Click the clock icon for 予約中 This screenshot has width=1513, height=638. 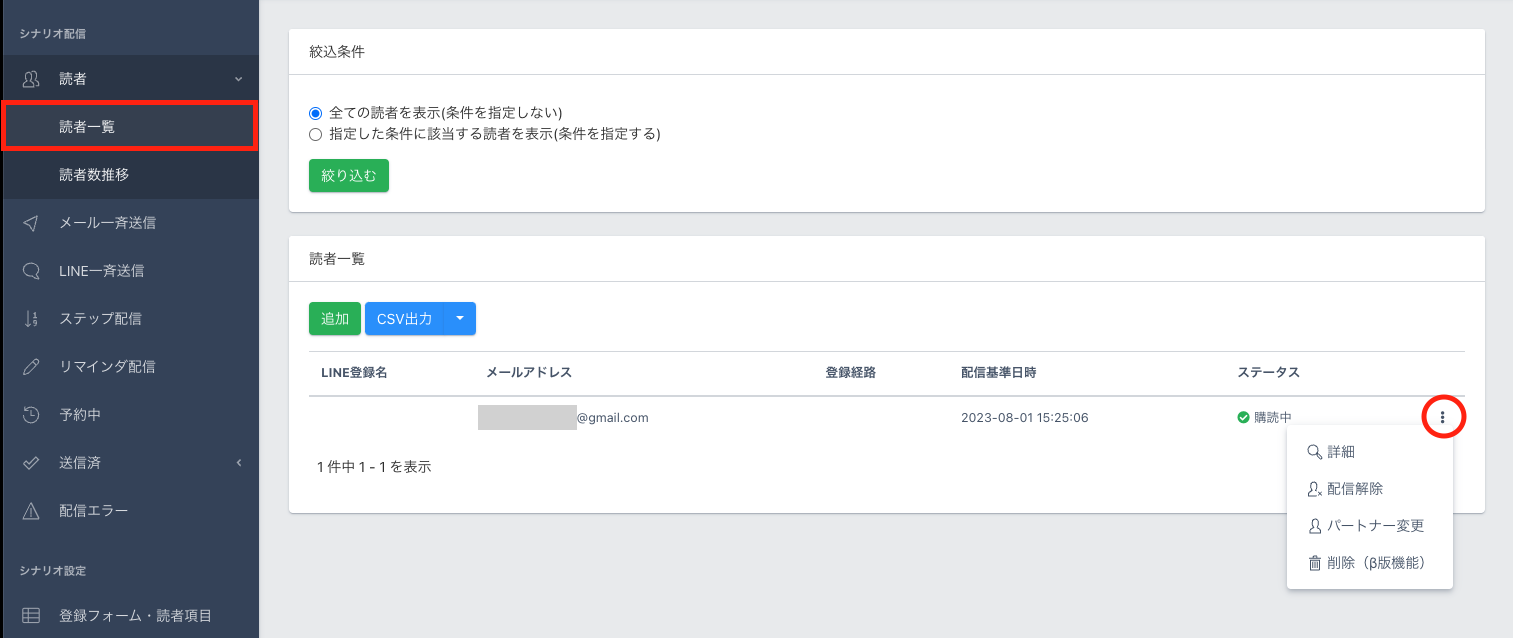click(x=31, y=415)
